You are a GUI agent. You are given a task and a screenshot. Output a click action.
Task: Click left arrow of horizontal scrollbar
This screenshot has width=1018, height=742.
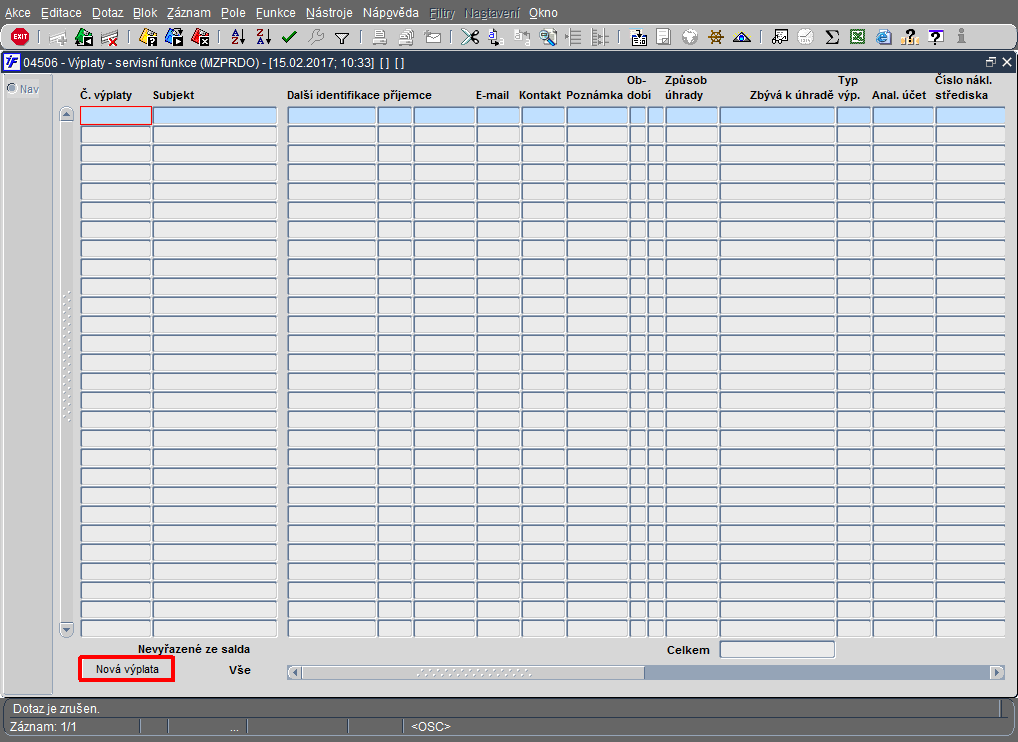(294, 673)
